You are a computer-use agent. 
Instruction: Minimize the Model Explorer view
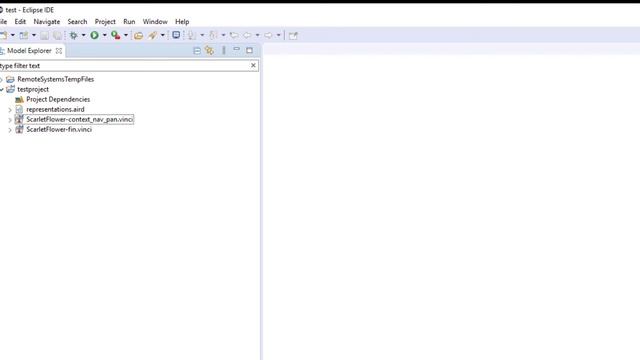pos(237,50)
